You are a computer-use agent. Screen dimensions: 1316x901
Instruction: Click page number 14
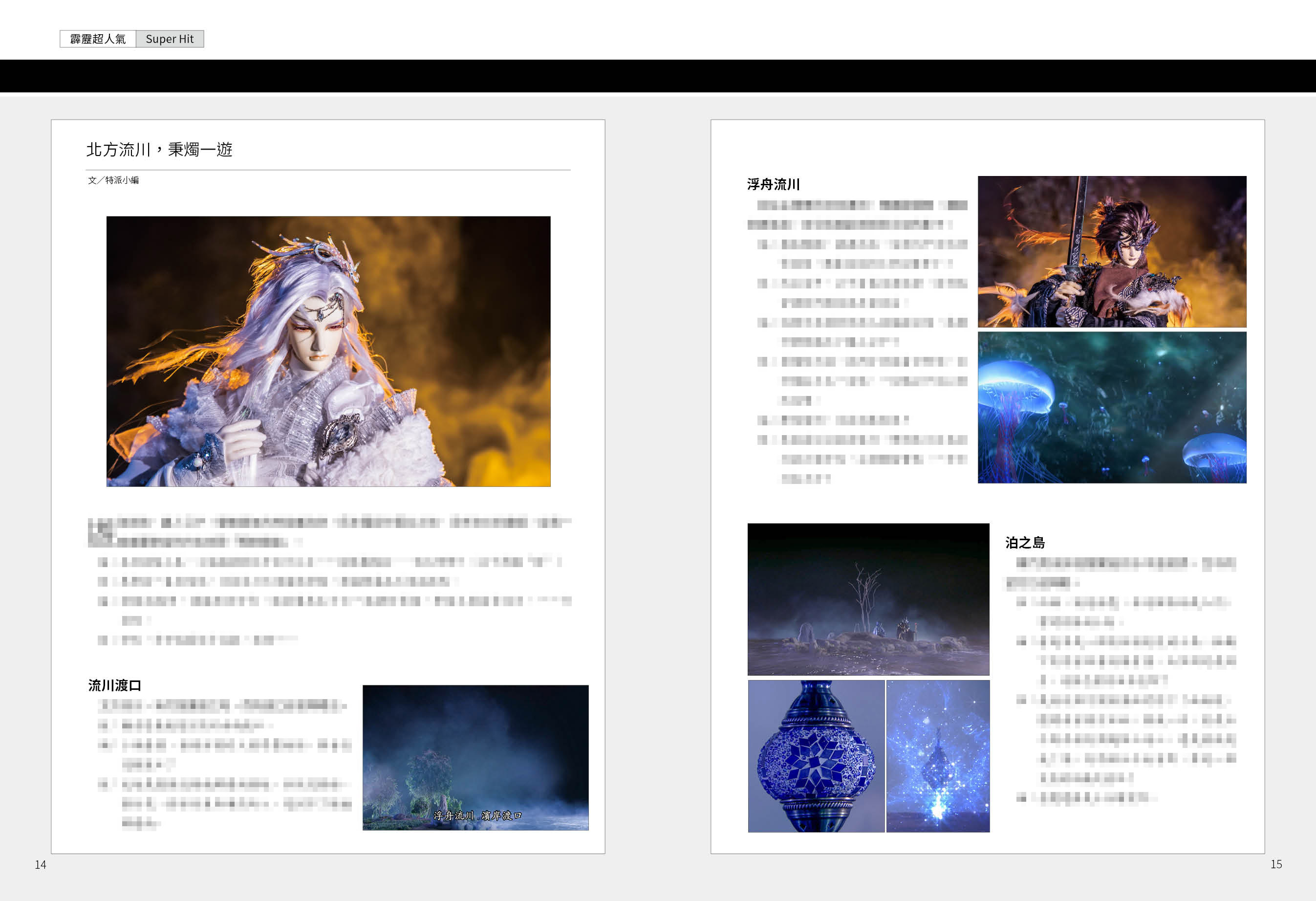[40, 865]
